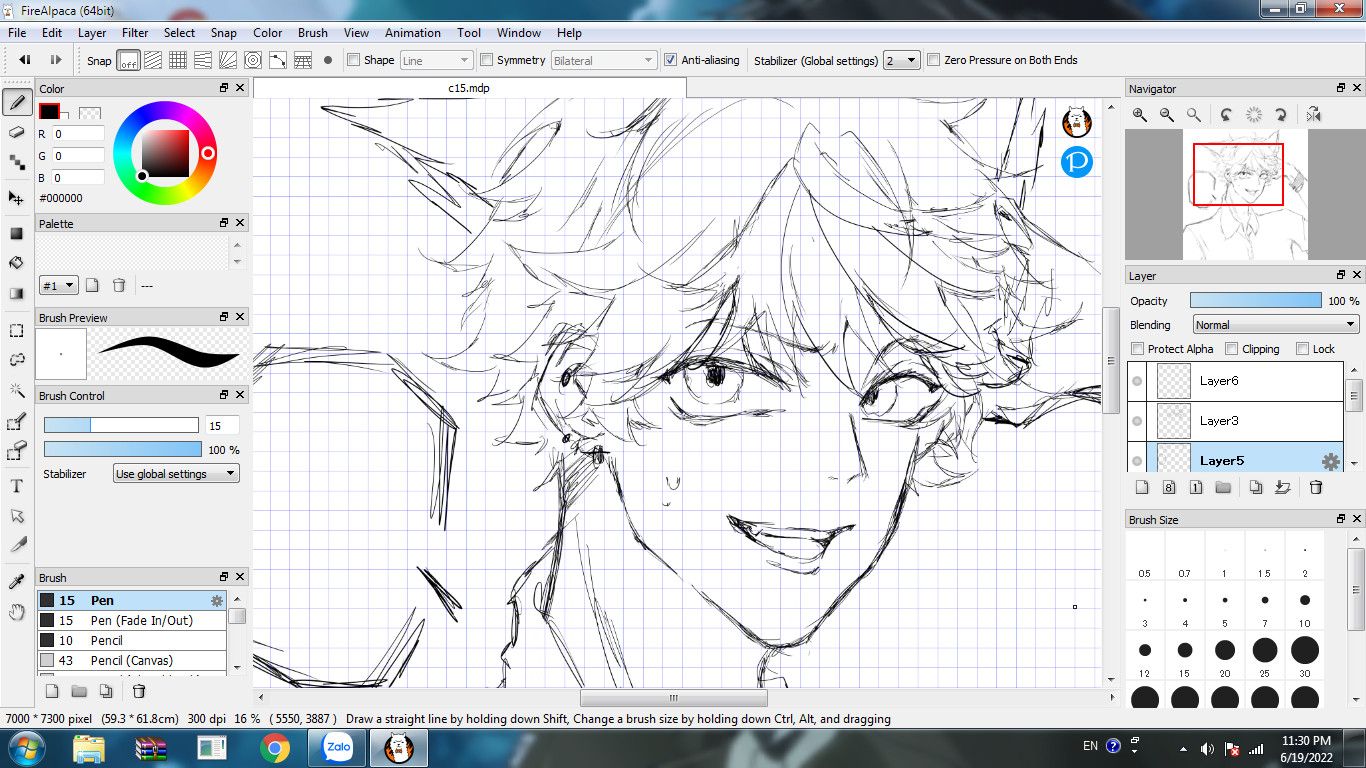The height and width of the screenshot is (768, 1366).
Task: Activate the Hand pan tool
Action: tap(16, 612)
